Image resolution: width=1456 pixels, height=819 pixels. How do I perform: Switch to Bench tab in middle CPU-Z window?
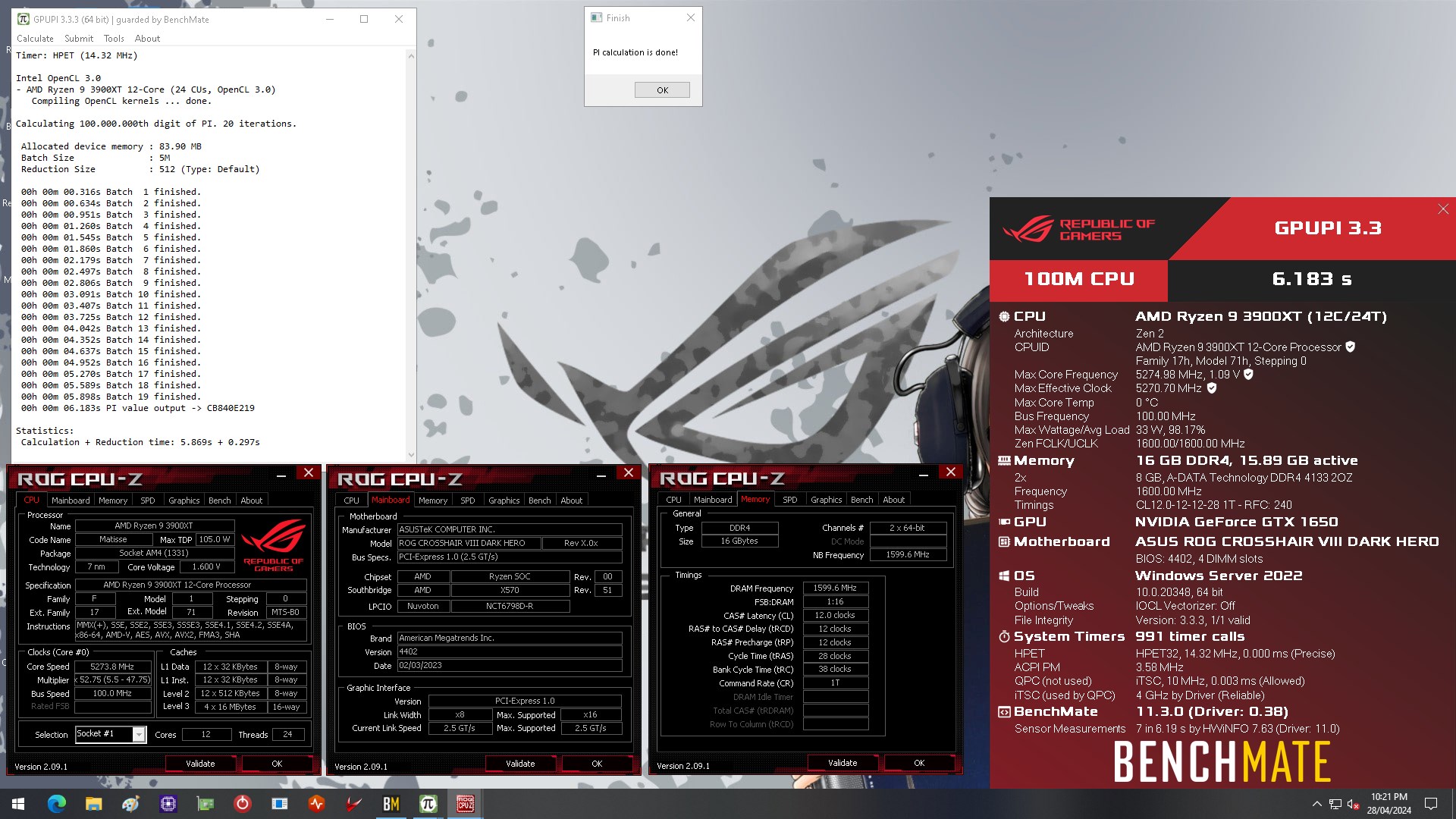(x=540, y=500)
